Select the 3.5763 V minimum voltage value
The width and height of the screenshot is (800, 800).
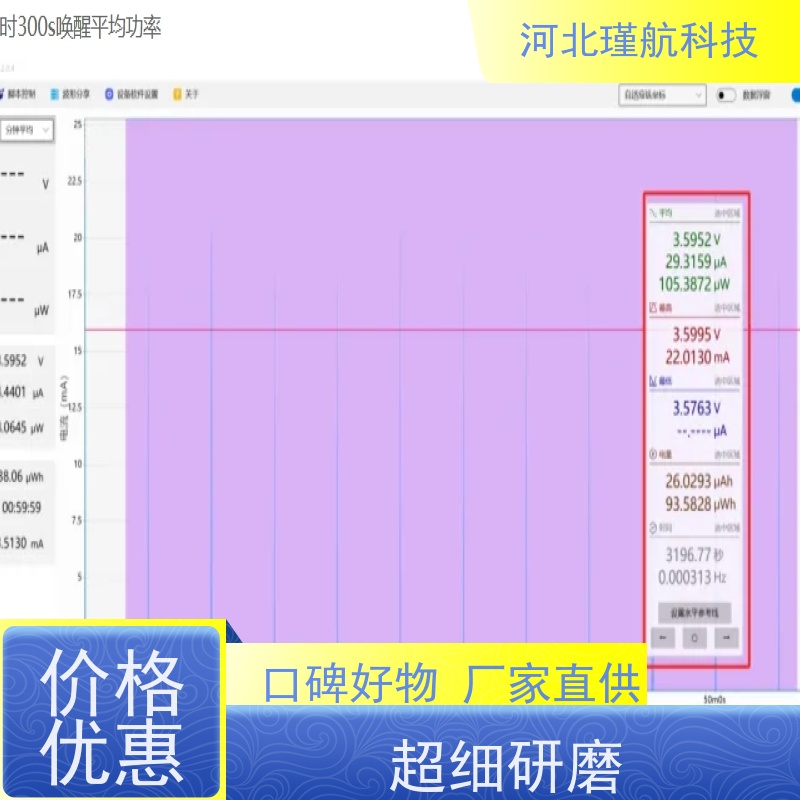[696, 408]
